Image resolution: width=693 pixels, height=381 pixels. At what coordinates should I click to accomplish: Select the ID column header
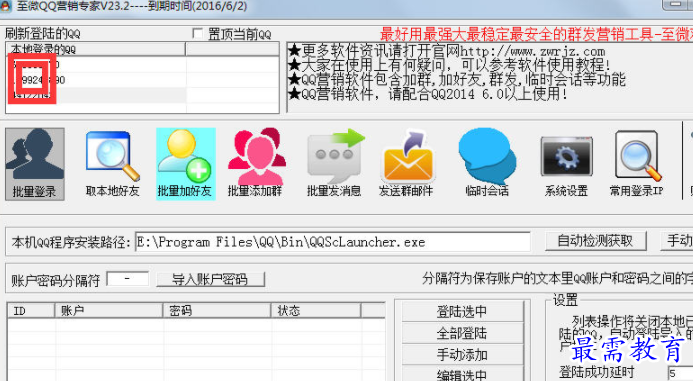(x=31, y=311)
